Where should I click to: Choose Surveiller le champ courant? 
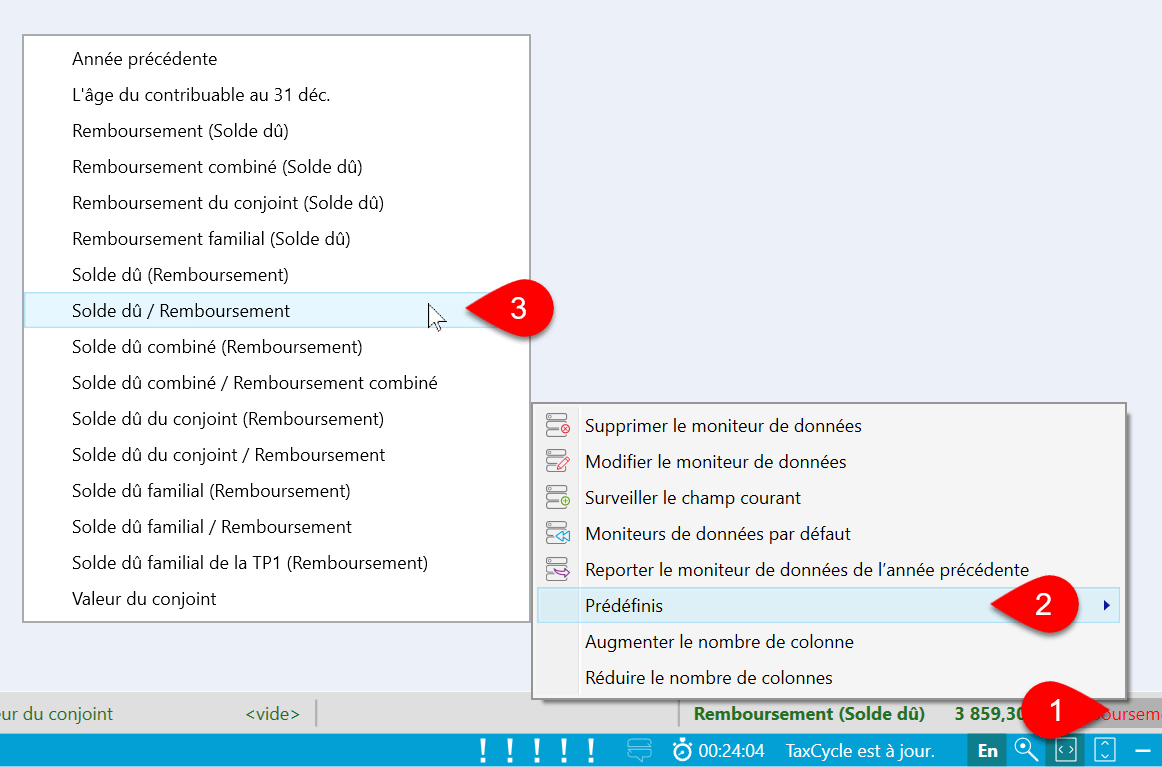[830, 498]
